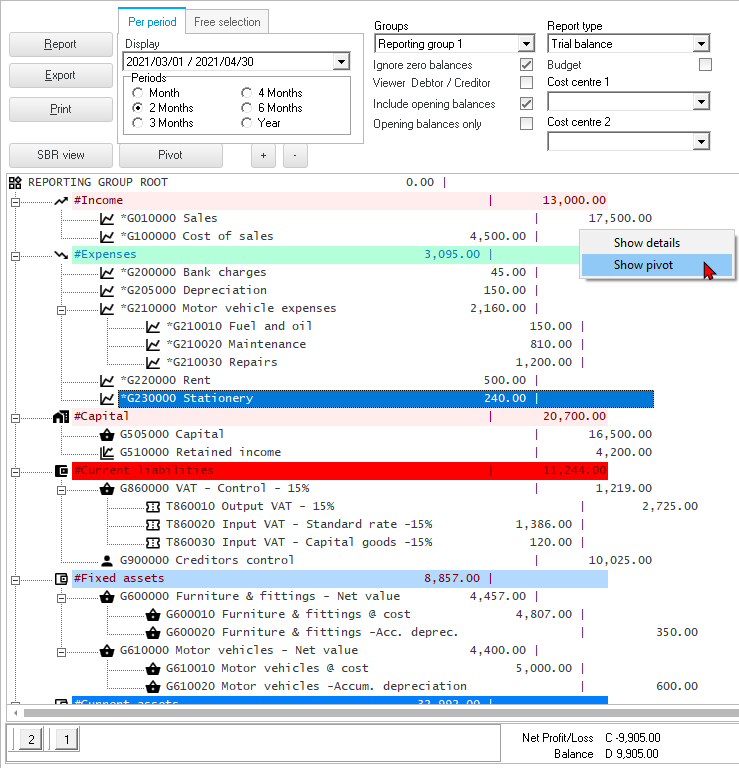
Task: Collapse the G210000 Motor vehicle expenses node
Action: [x=61, y=309]
